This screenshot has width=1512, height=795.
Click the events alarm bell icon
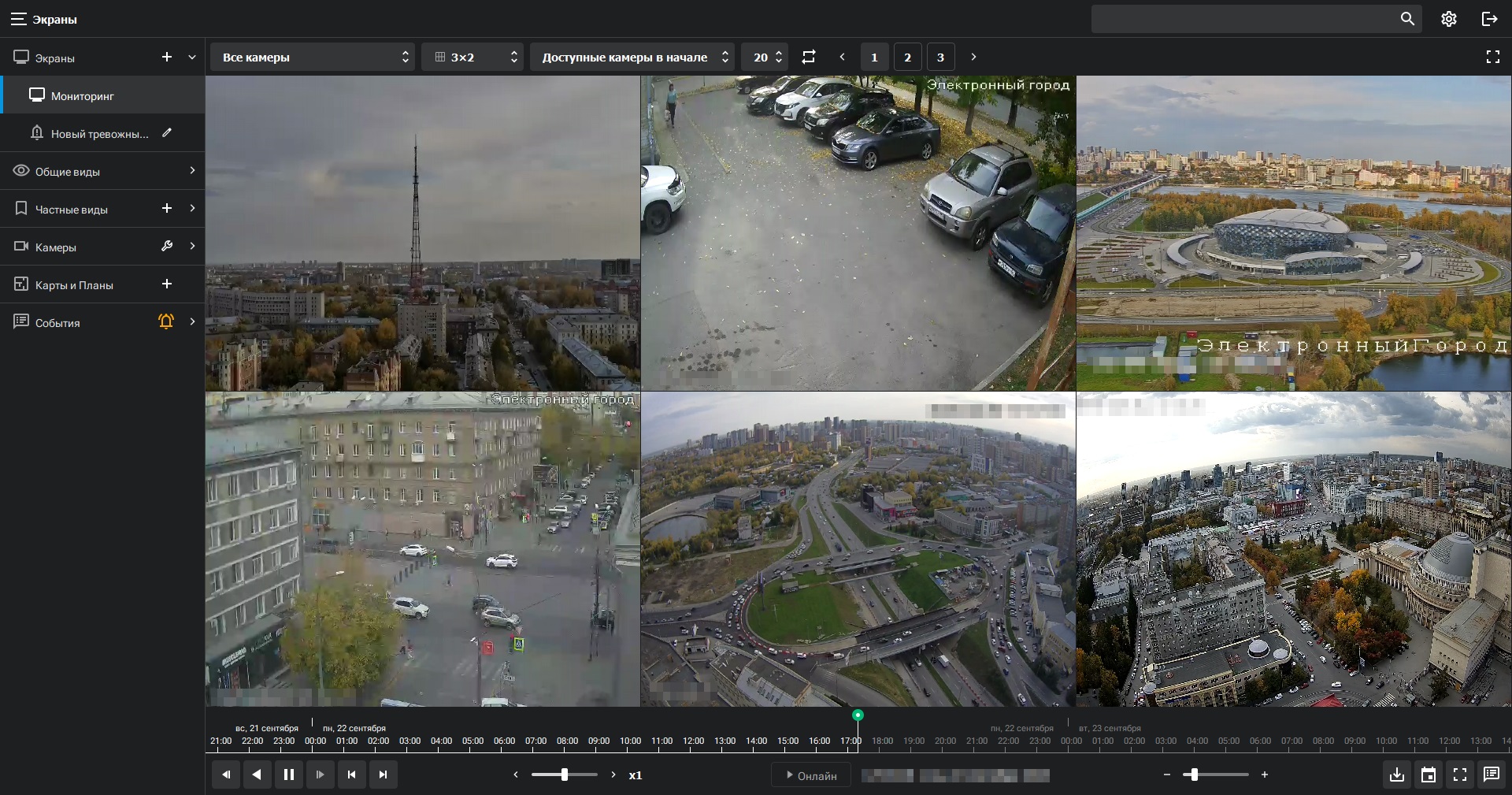tap(166, 321)
